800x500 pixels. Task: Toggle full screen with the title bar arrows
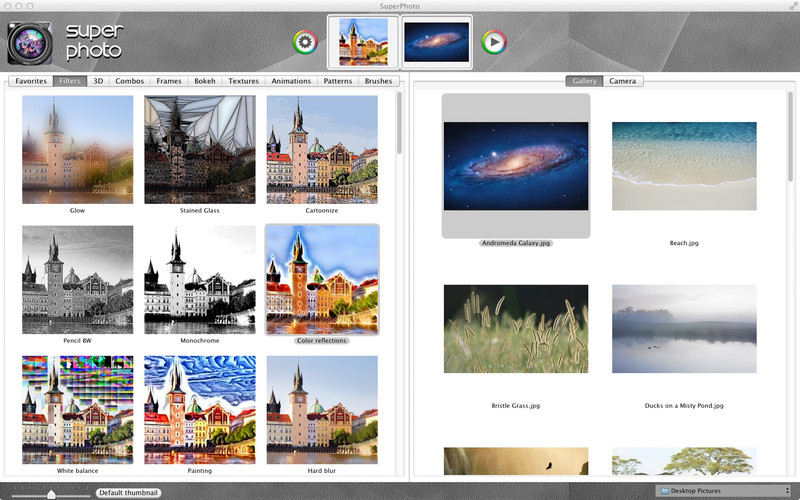point(791,6)
